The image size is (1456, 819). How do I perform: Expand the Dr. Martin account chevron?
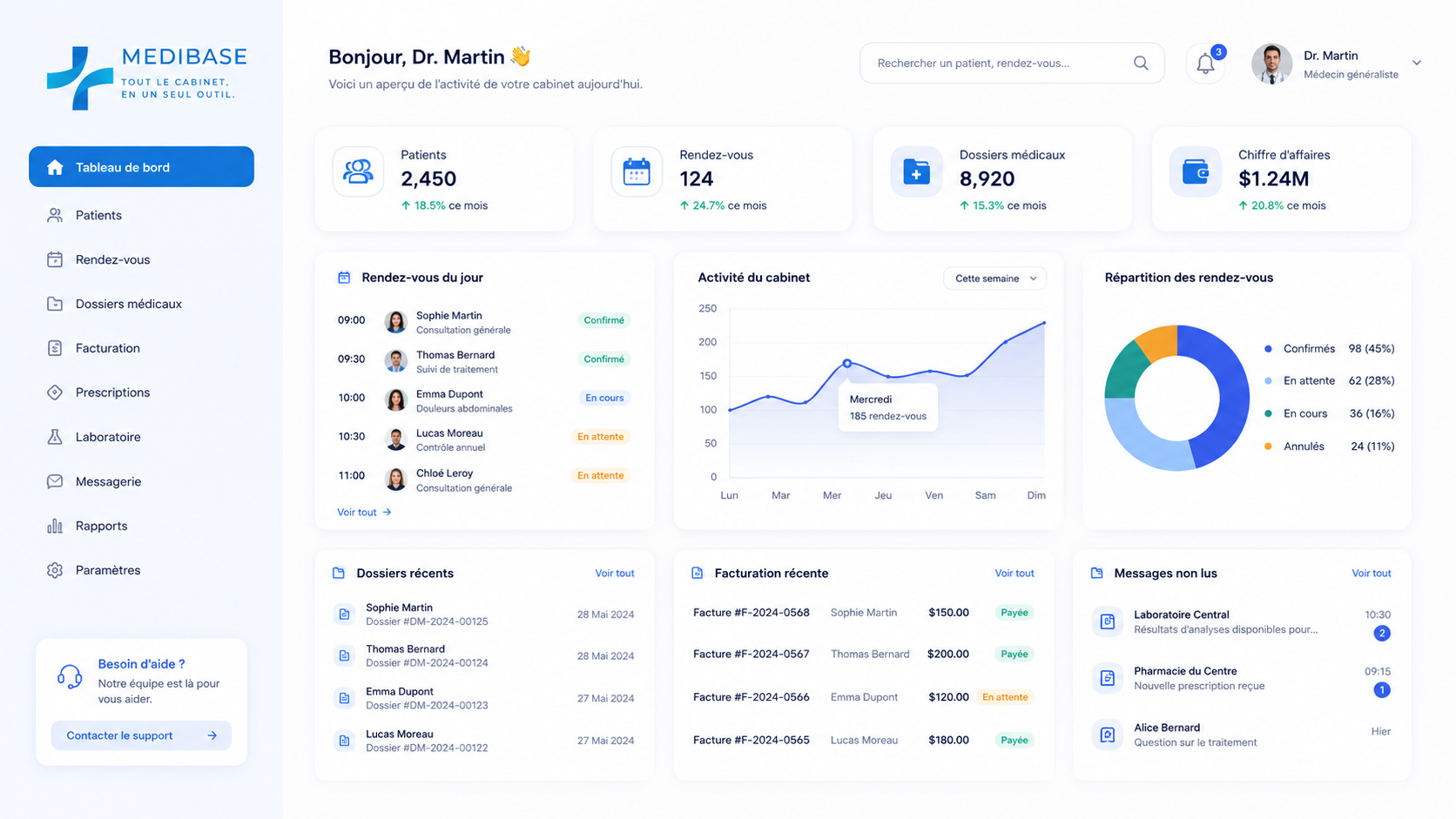1417,63
